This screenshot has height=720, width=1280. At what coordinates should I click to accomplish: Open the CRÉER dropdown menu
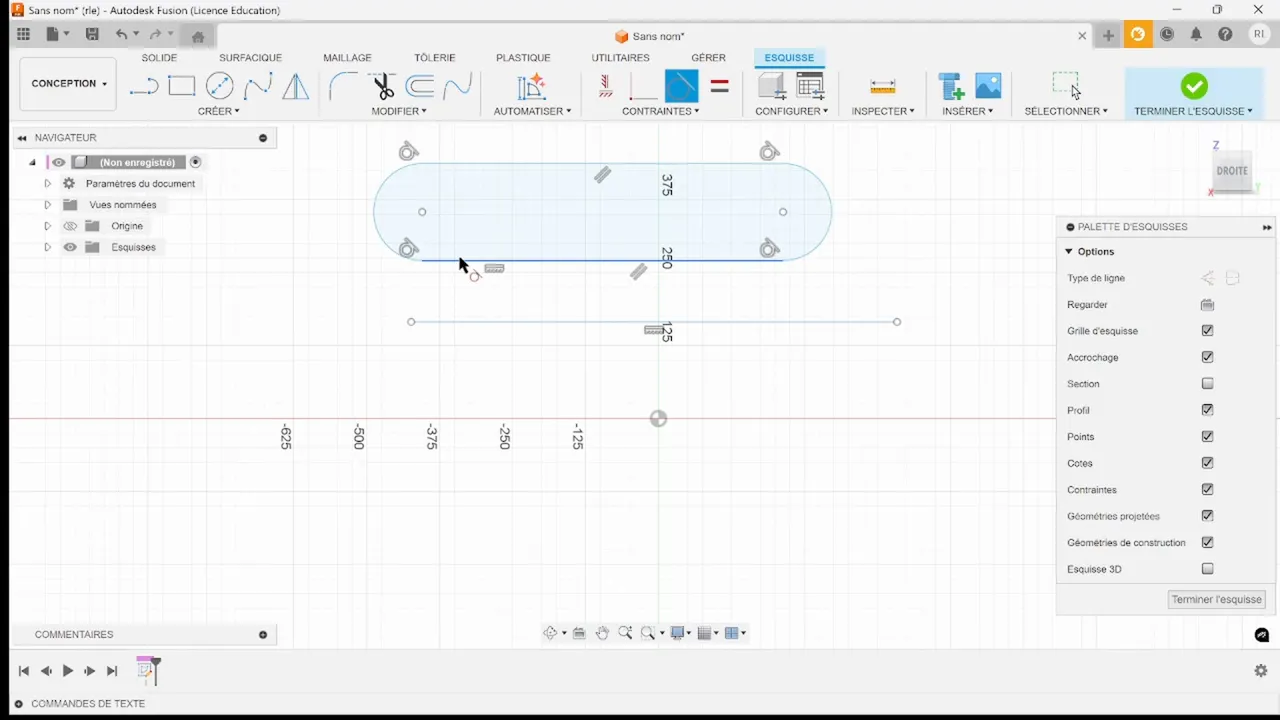pyautogui.click(x=218, y=111)
